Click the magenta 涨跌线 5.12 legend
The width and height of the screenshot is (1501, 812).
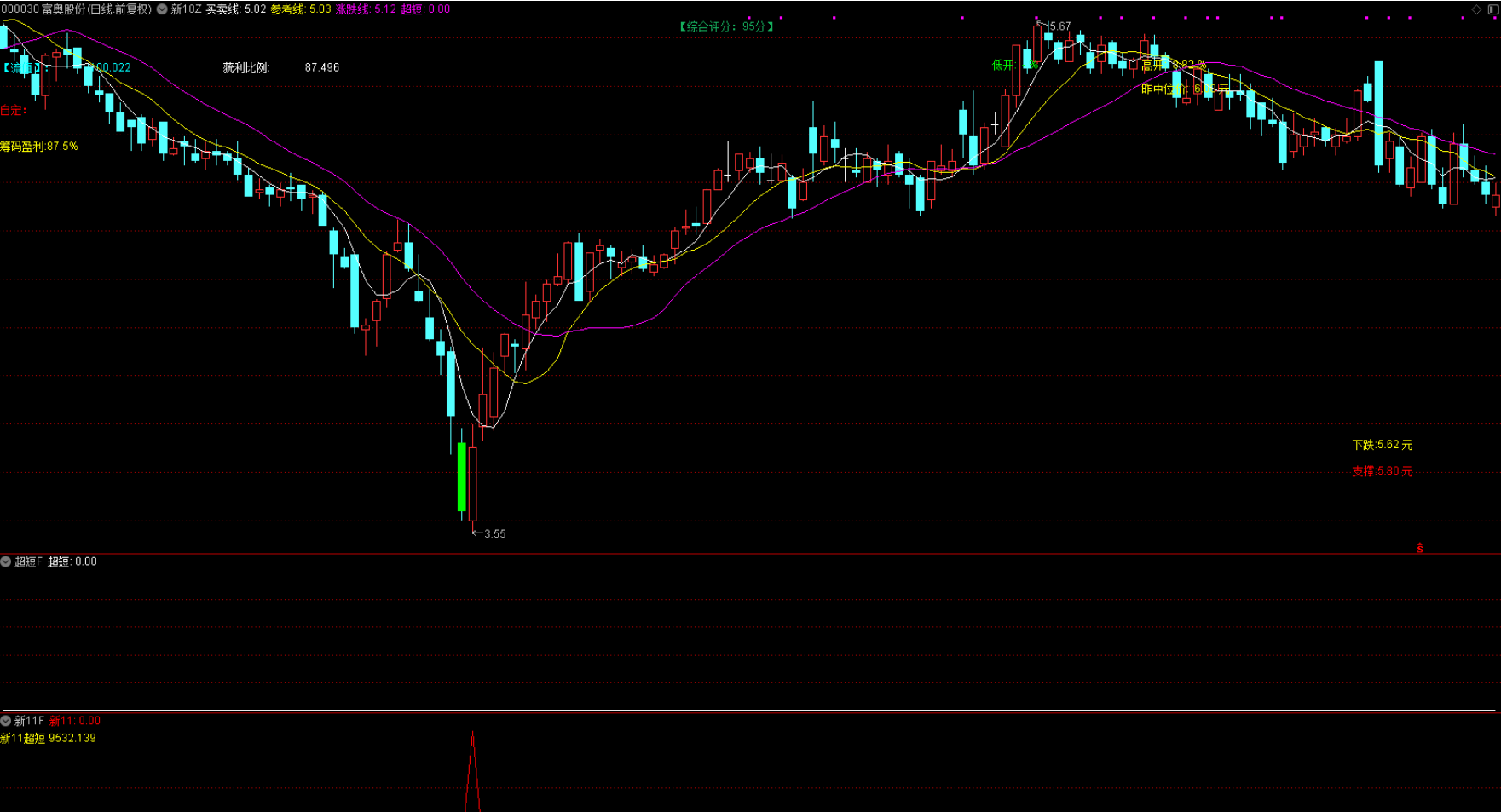366,9
